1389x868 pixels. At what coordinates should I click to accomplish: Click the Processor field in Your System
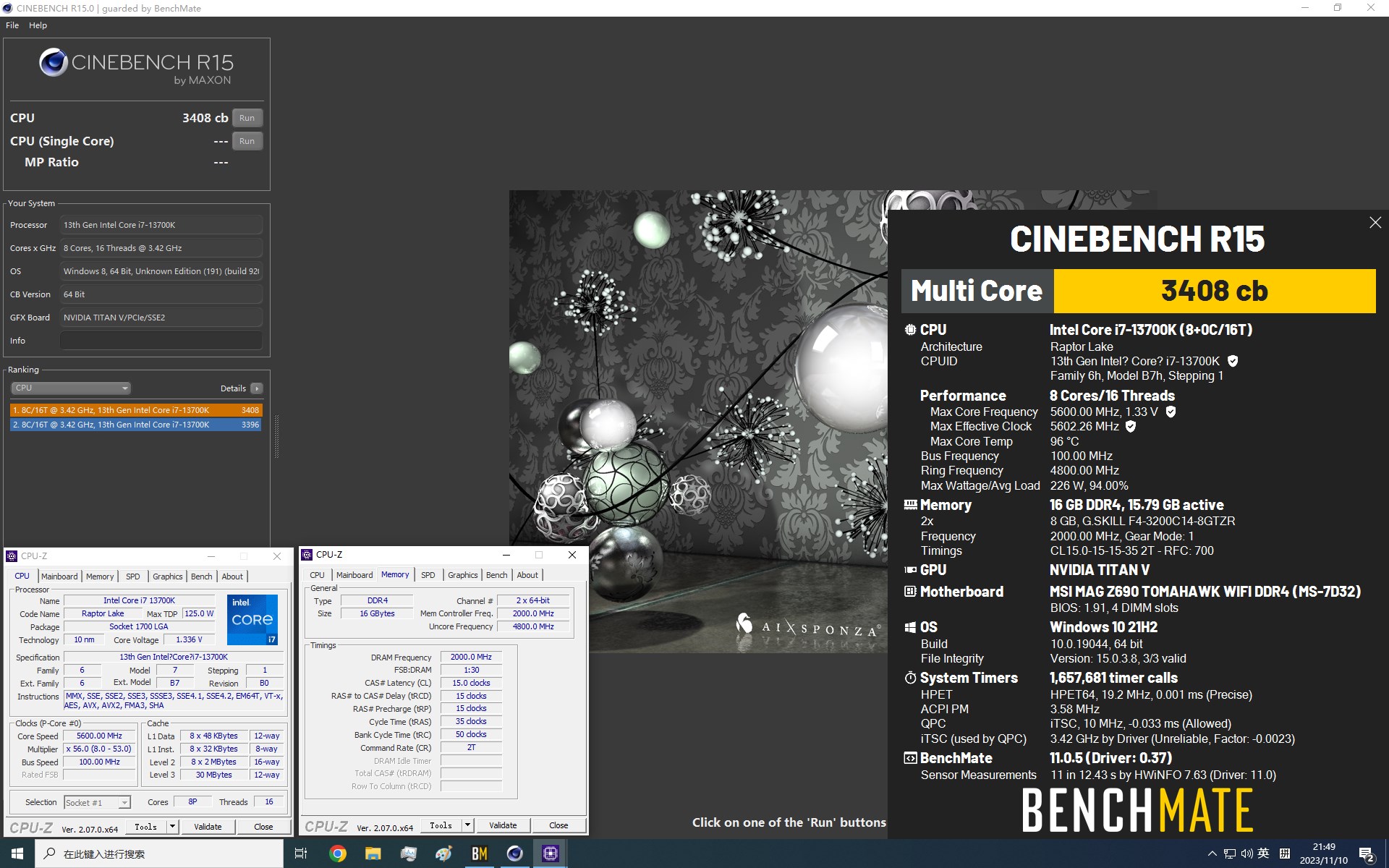tap(161, 225)
